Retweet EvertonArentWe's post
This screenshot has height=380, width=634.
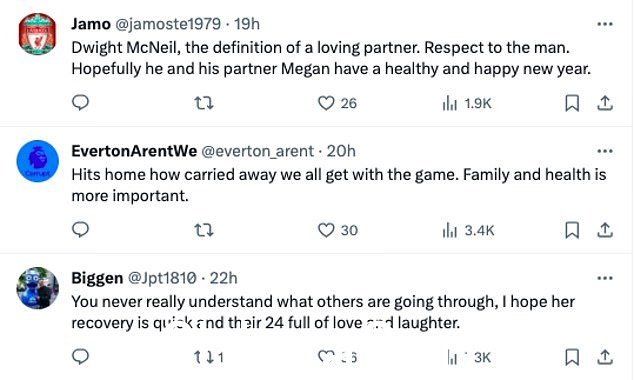(204, 230)
